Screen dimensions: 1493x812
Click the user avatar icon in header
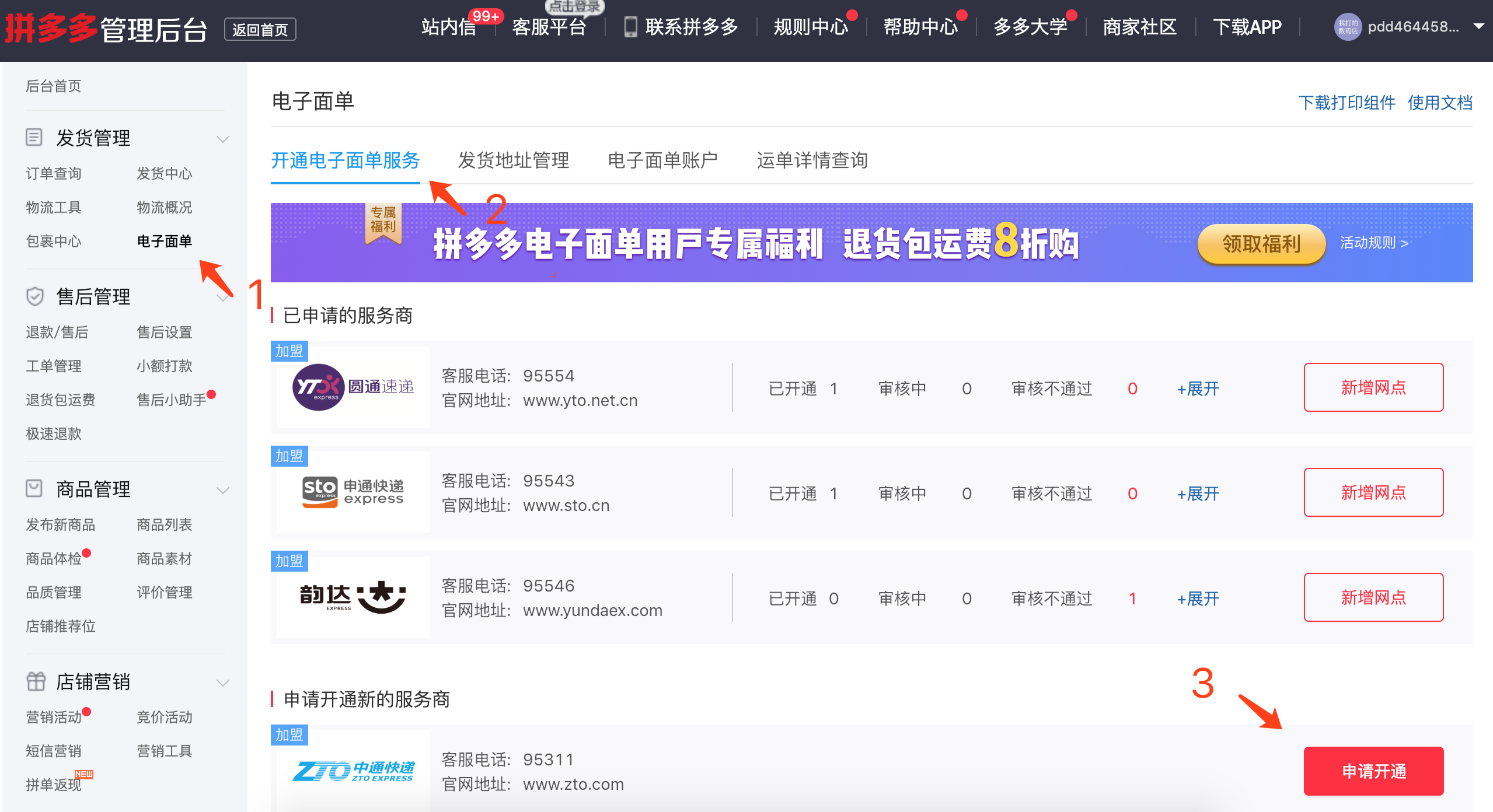pyautogui.click(x=1348, y=27)
